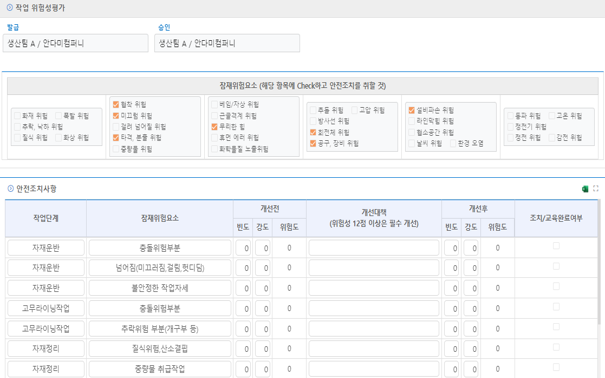Image resolution: width=605 pixels, height=378 pixels.
Task: Click the 넘어짐(미끄러짐,걸림,헛디딤) hazard field
Action: pyautogui.click(x=160, y=268)
